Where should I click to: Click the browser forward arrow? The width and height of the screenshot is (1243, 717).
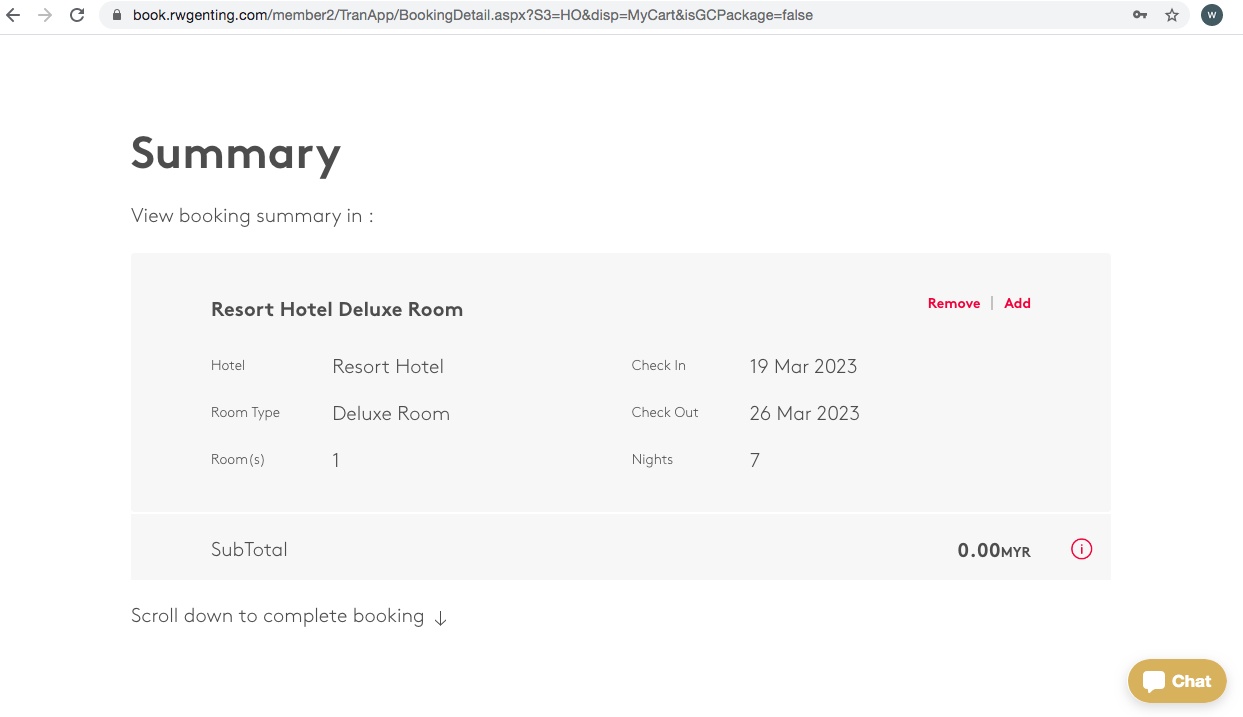coord(45,15)
